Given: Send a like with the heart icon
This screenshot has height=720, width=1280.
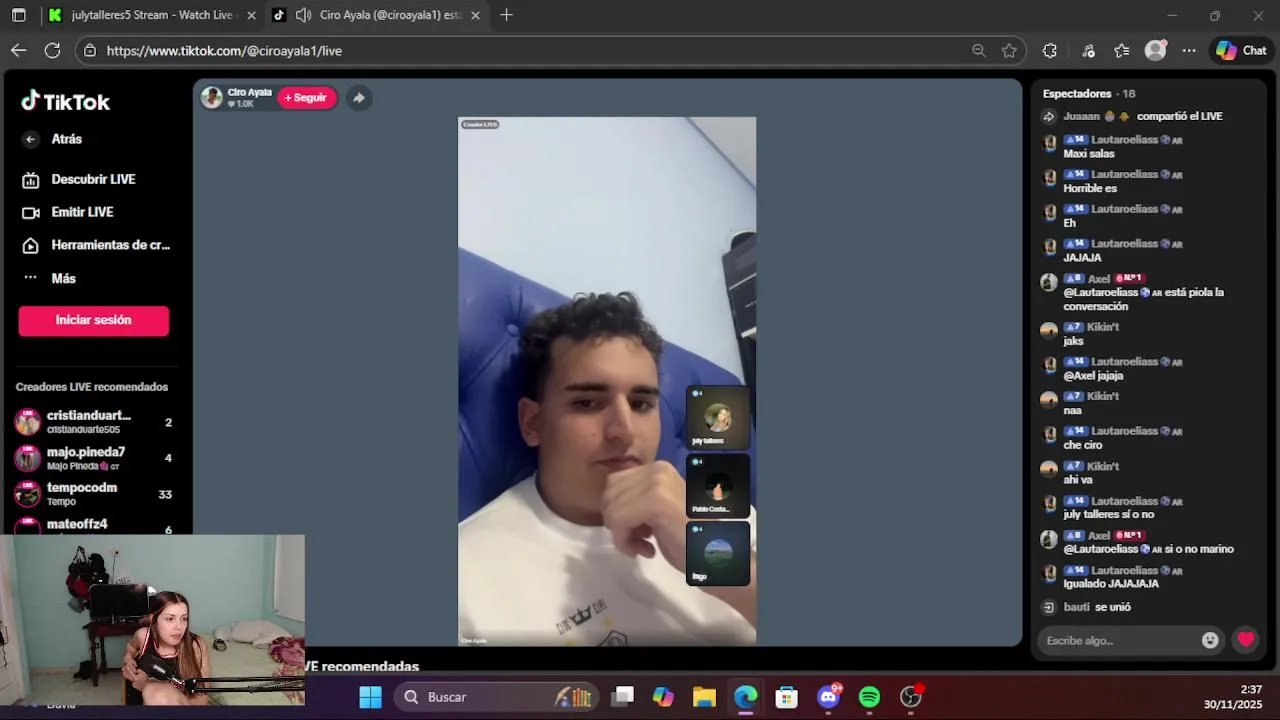Looking at the screenshot, I should pyautogui.click(x=1245, y=640).
